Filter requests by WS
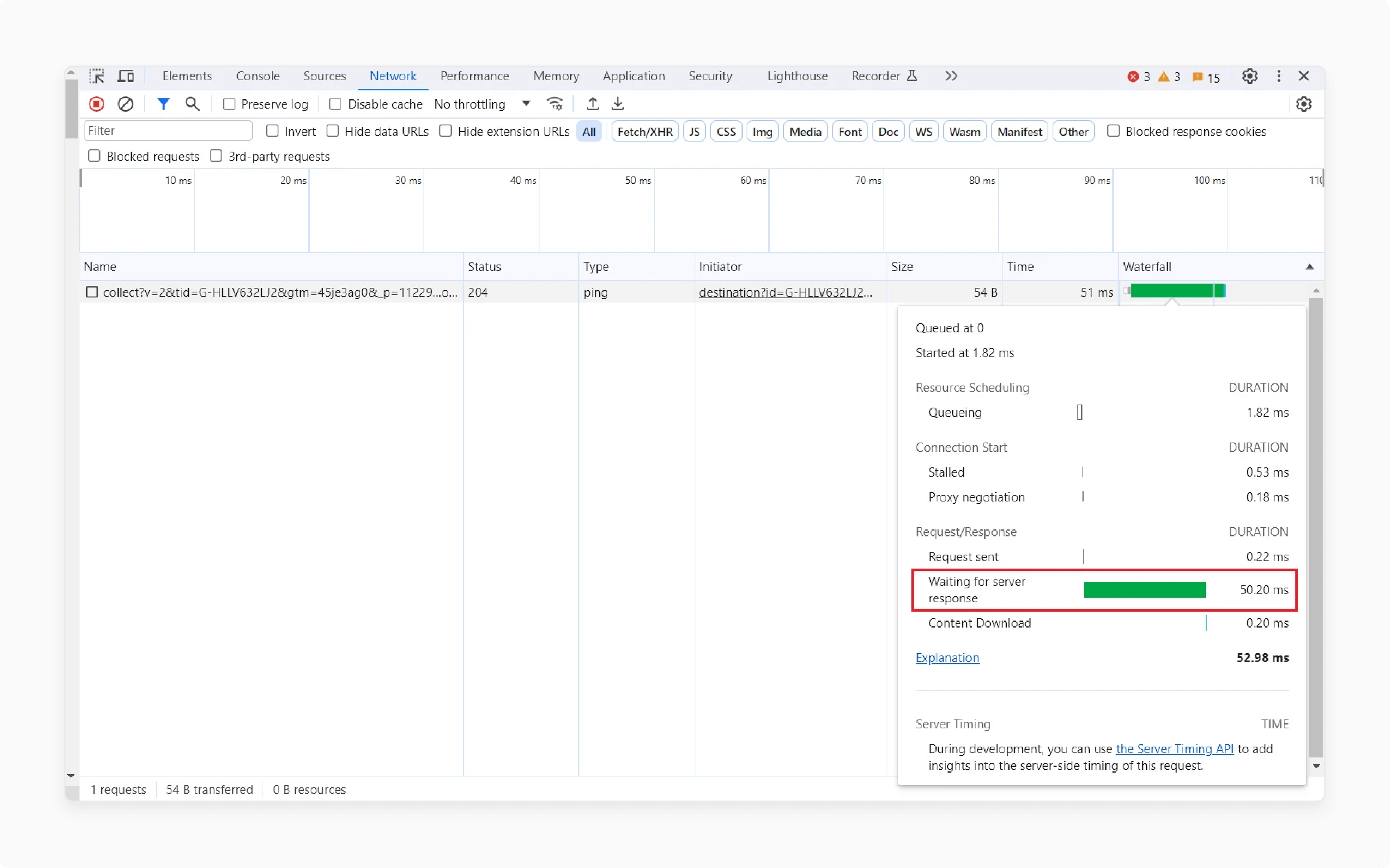This screenshot has width=1390, height=868. pos(923,131)
